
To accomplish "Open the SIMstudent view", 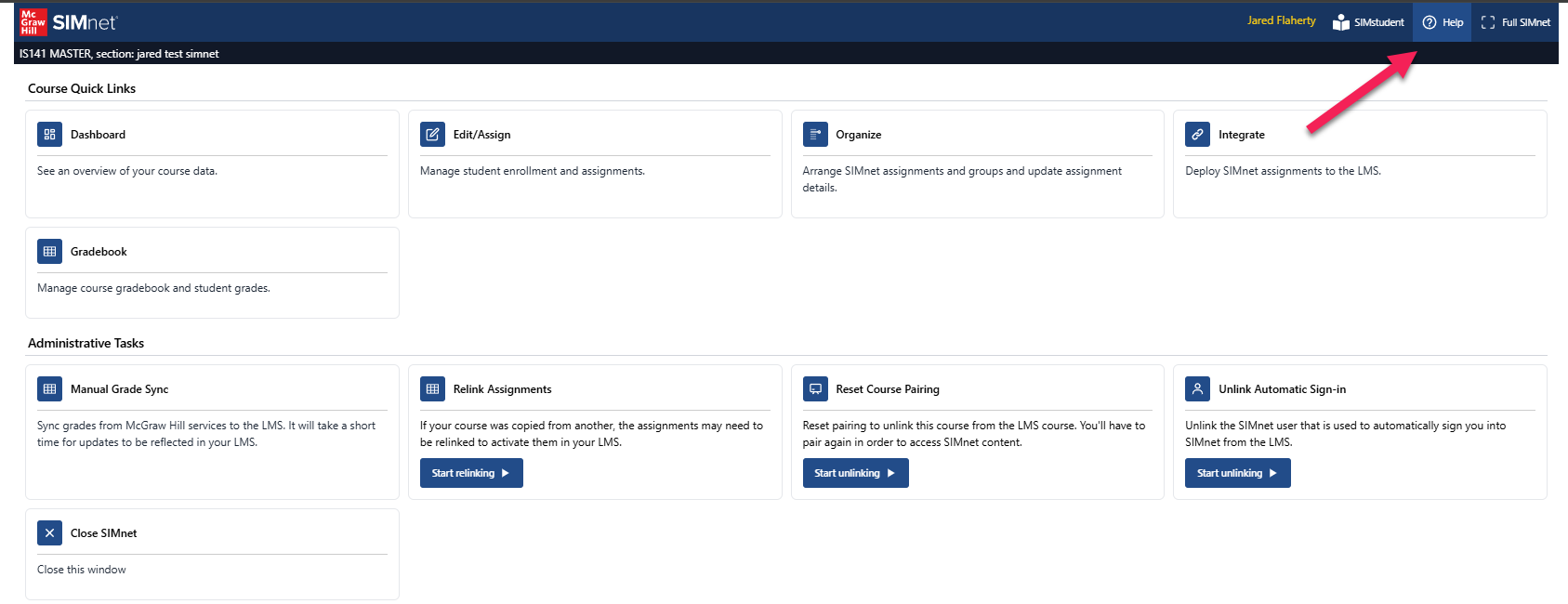I will tap(1368, 22).
